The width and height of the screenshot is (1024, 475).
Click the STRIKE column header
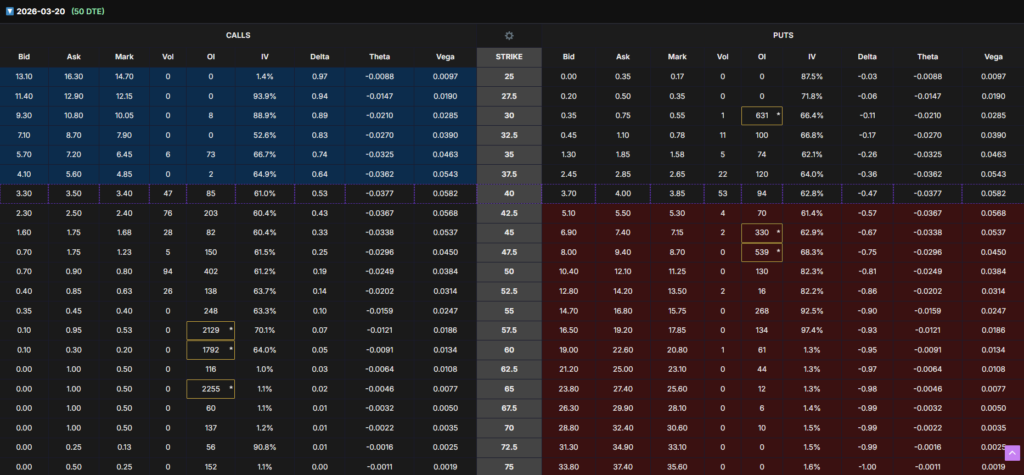click(x=509, y=57)
